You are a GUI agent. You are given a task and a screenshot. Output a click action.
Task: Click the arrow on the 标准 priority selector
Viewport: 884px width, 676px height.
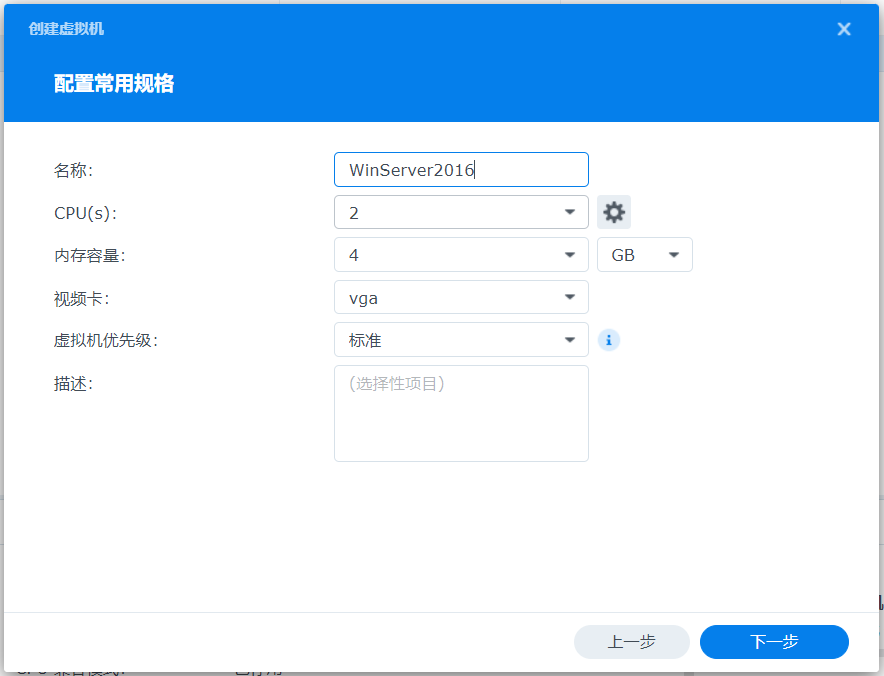pos(571,340)
